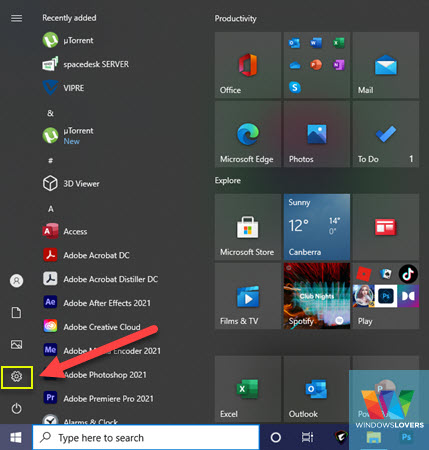
Task: Expand the Start menu hamburger button
Action: (x=16, y=18)
